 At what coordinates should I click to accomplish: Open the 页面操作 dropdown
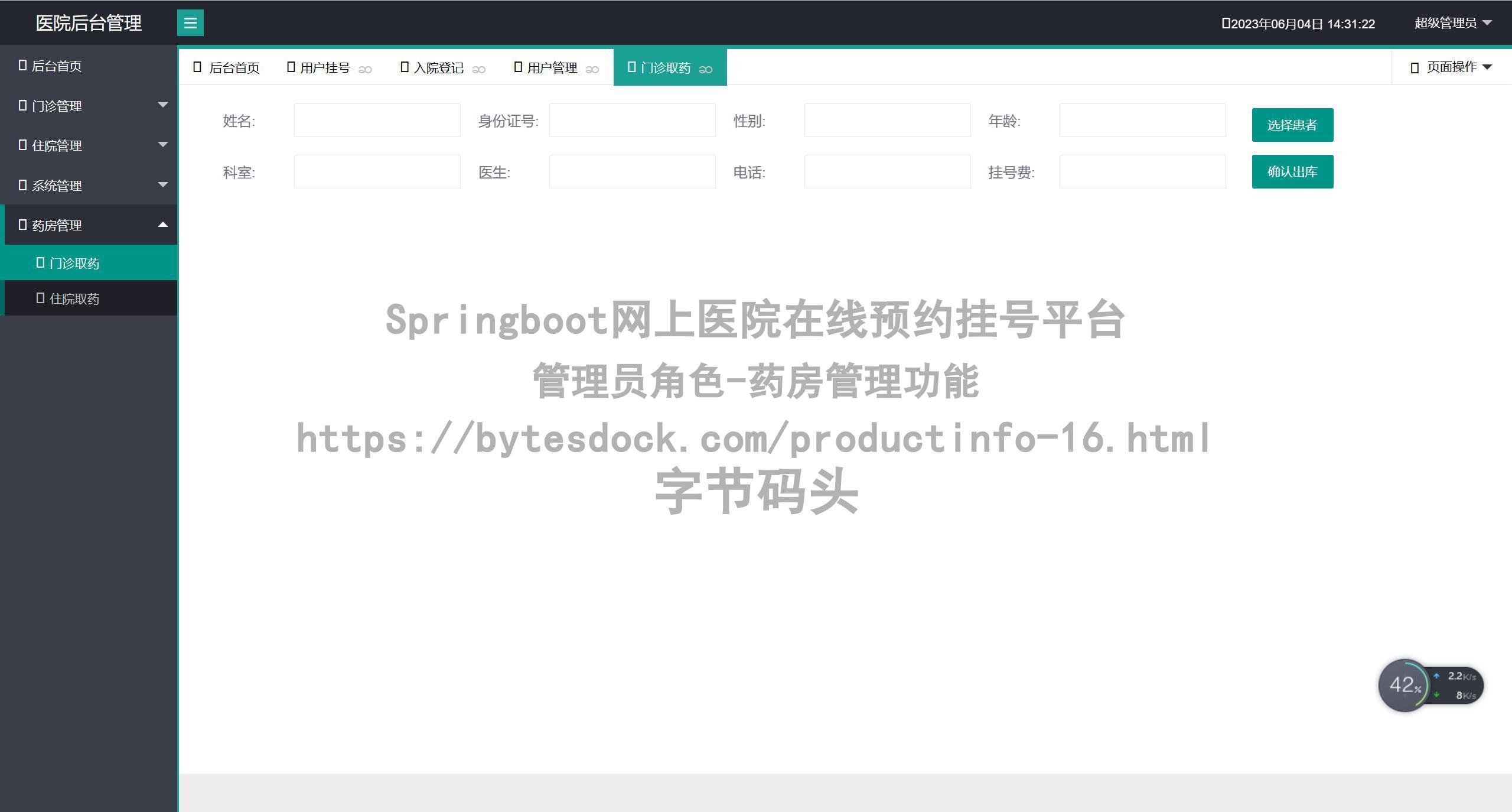click(1452, 67)
